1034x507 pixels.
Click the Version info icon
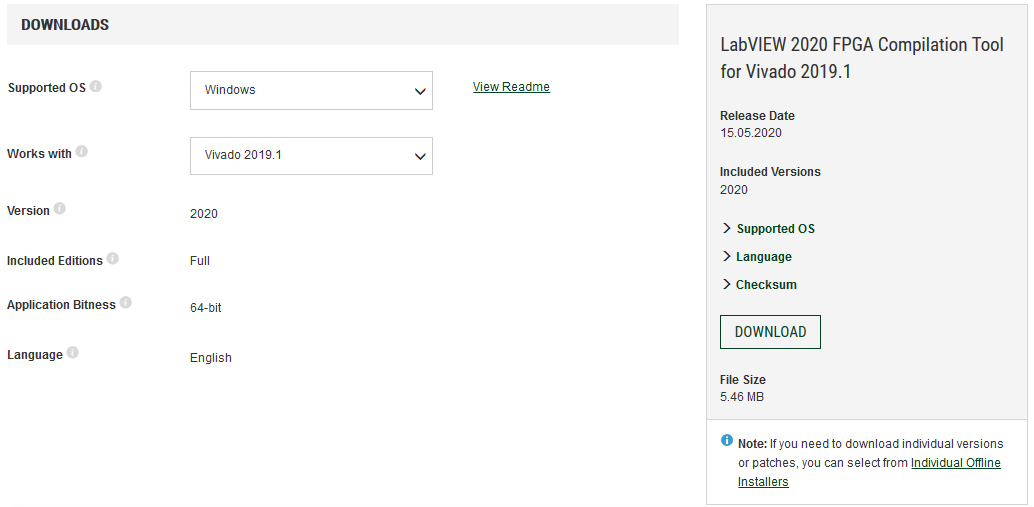(59, 209)
